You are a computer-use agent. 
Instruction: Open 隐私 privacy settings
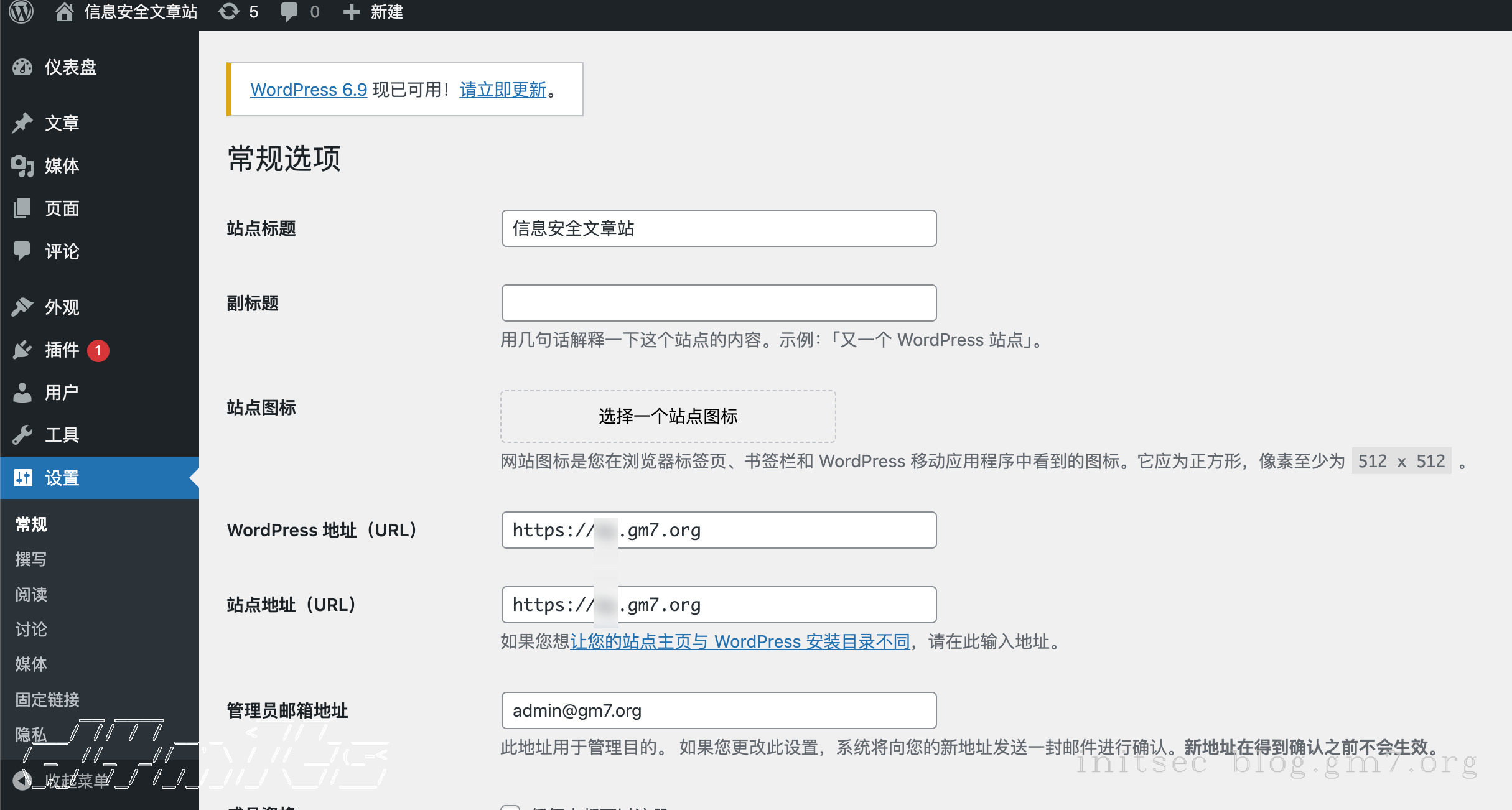30,735
